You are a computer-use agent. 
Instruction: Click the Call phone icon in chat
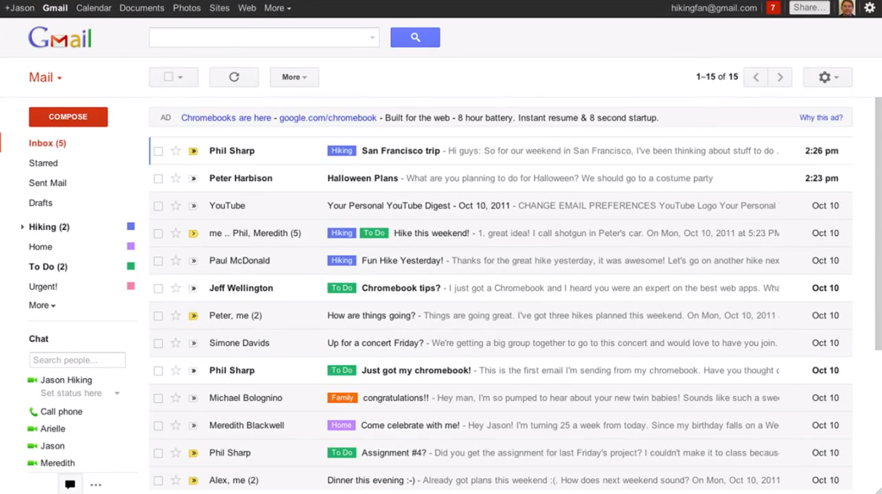coord(33,412)
